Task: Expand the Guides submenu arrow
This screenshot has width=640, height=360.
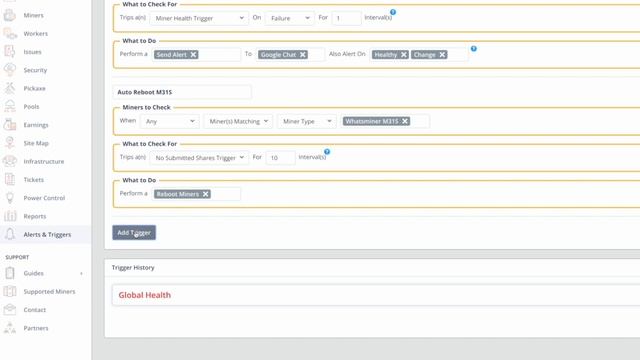Action: (x=81, y=273)
